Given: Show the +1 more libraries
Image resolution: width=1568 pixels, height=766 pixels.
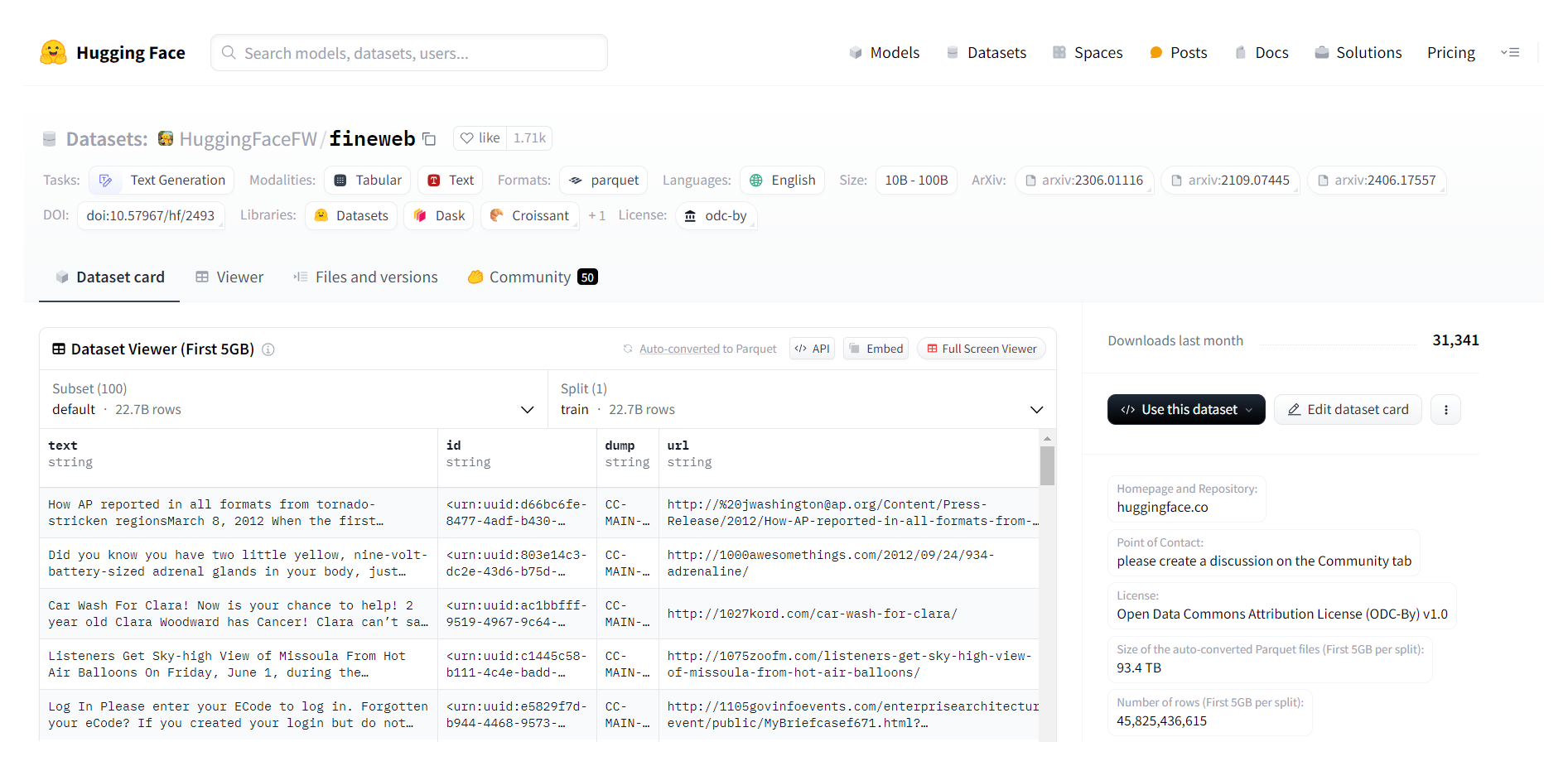Looking at the screenshot, I should (x=597, y=215).
